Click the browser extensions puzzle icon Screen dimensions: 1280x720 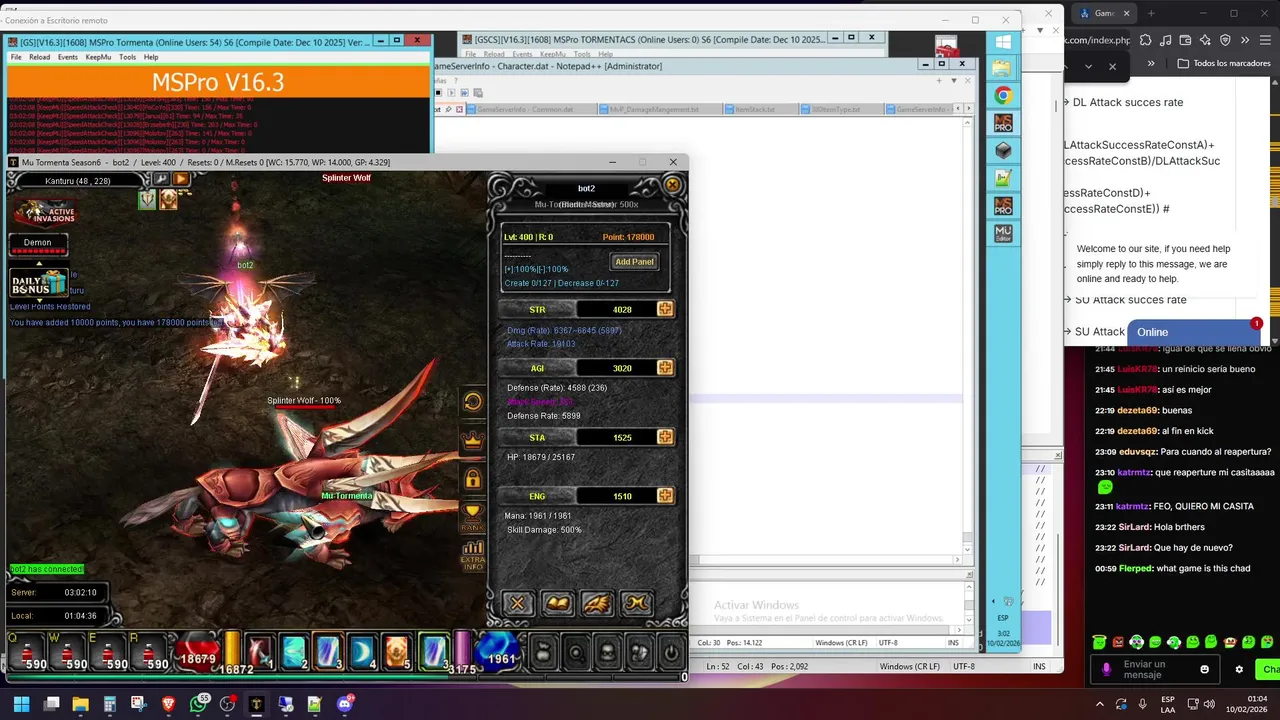[x=1146, y=40]
